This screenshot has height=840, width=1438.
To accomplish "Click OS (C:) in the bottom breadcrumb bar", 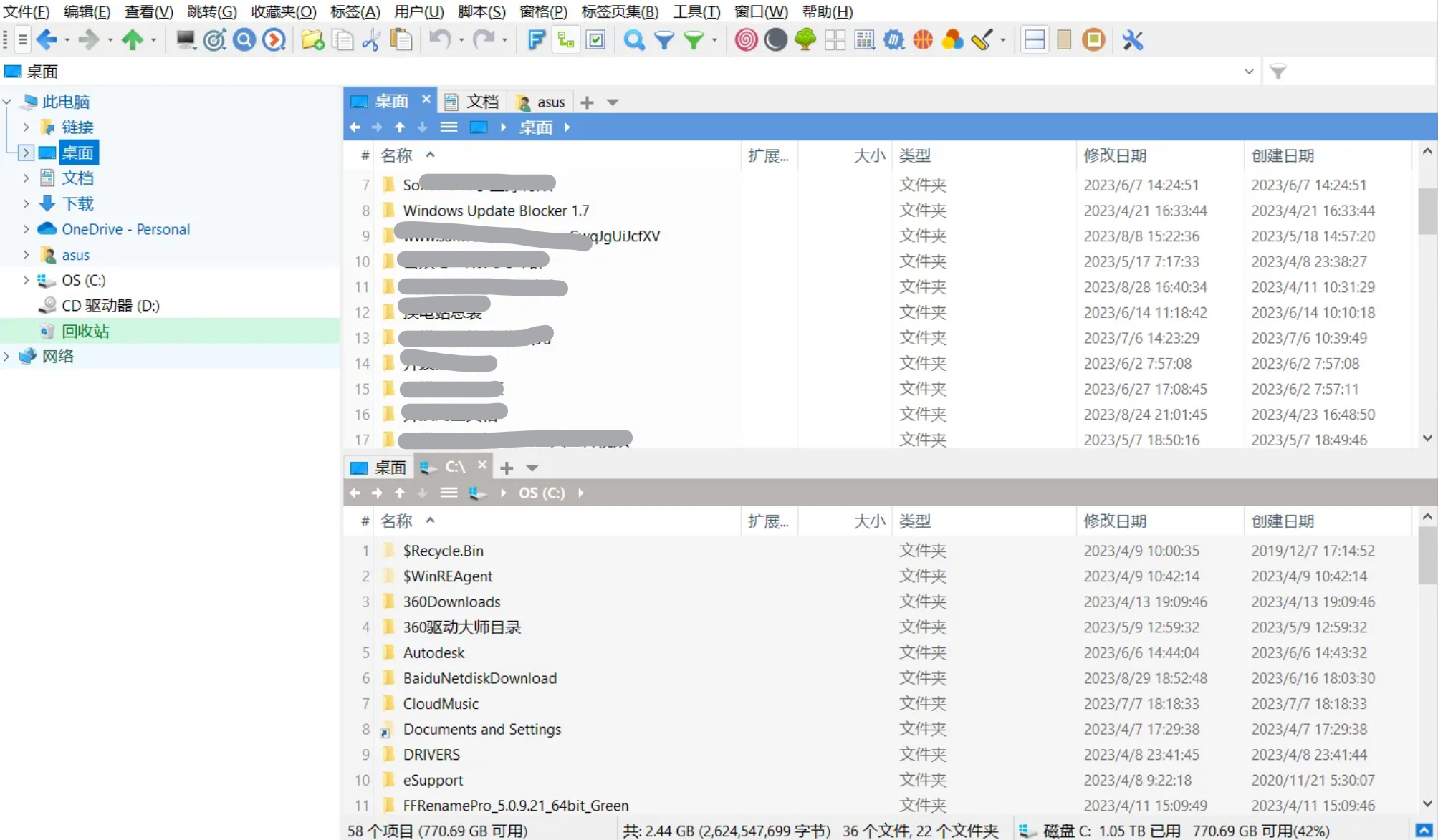I will 542,493.
